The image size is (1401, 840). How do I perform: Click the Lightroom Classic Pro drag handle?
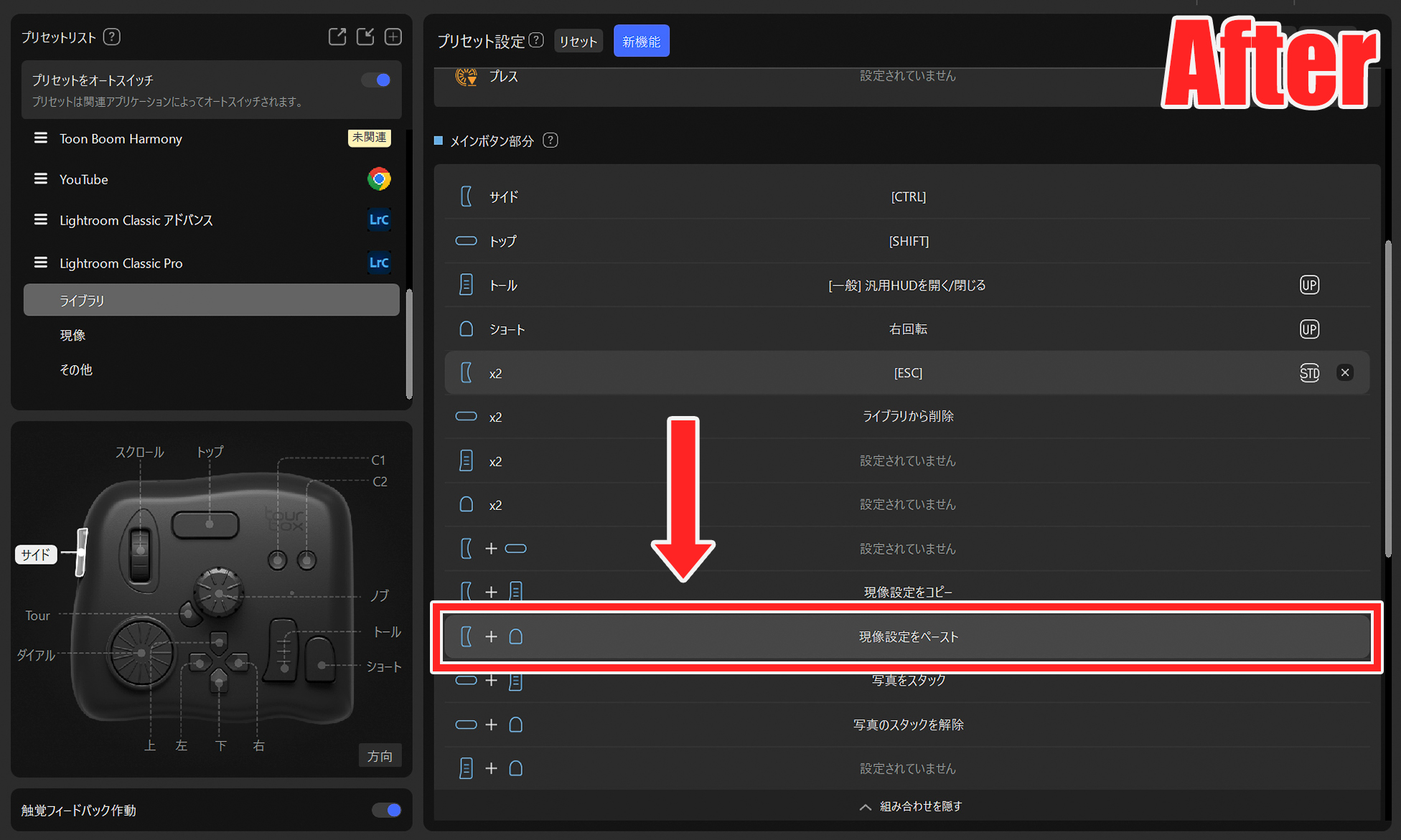click(x=41, y=263)
